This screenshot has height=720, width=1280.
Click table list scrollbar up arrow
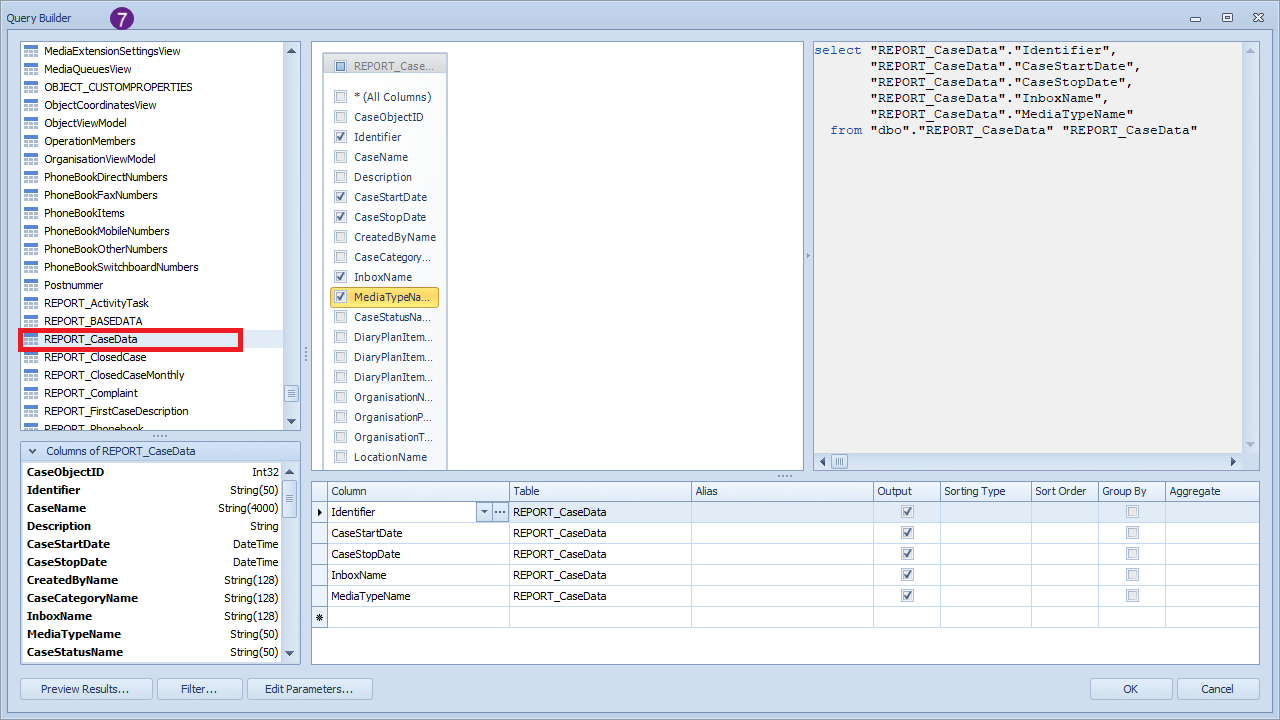(291, 50)
